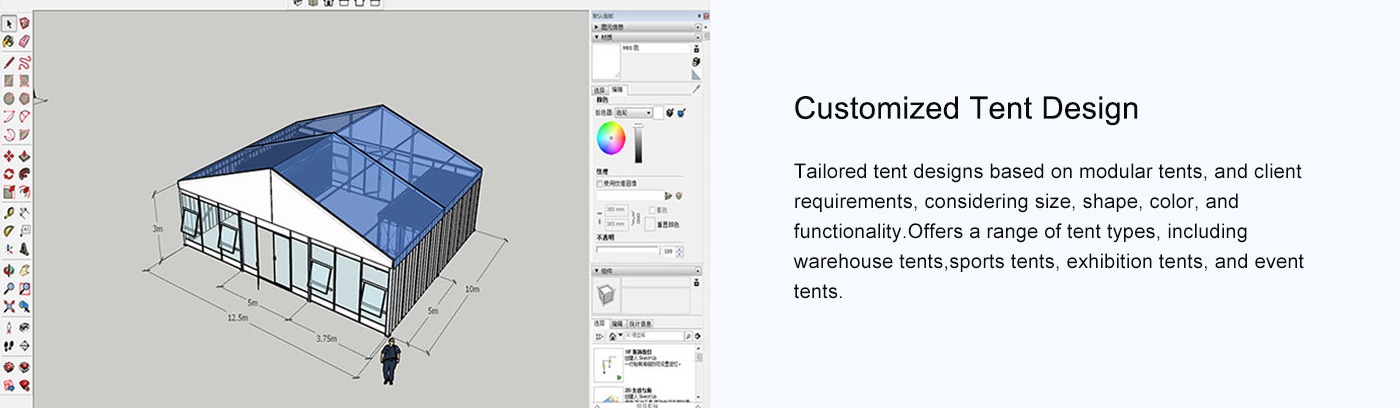Select the Move tool

point(9,156)
